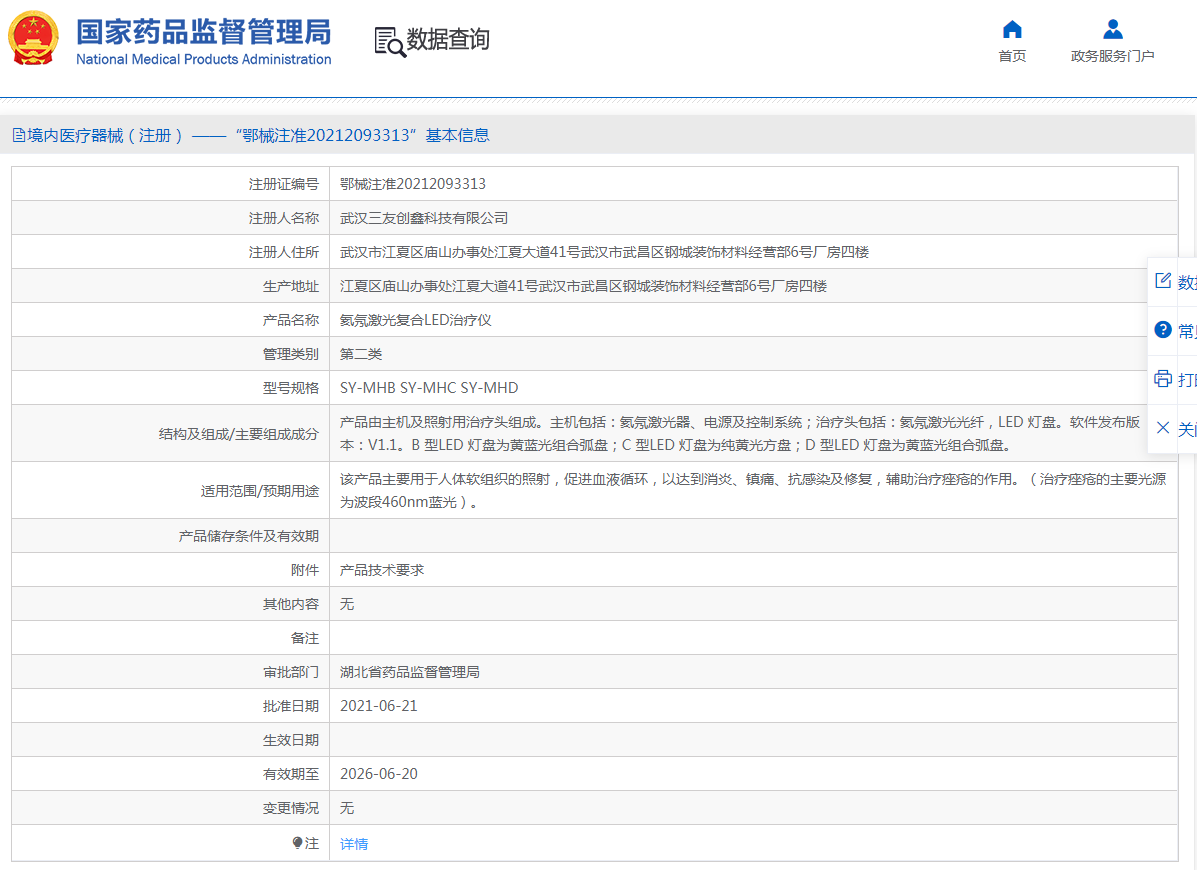This screenshot has height=870, width=1197.
Task: Select approving department 湖北省药品监督管理局
Action: [x=410, y=672]
